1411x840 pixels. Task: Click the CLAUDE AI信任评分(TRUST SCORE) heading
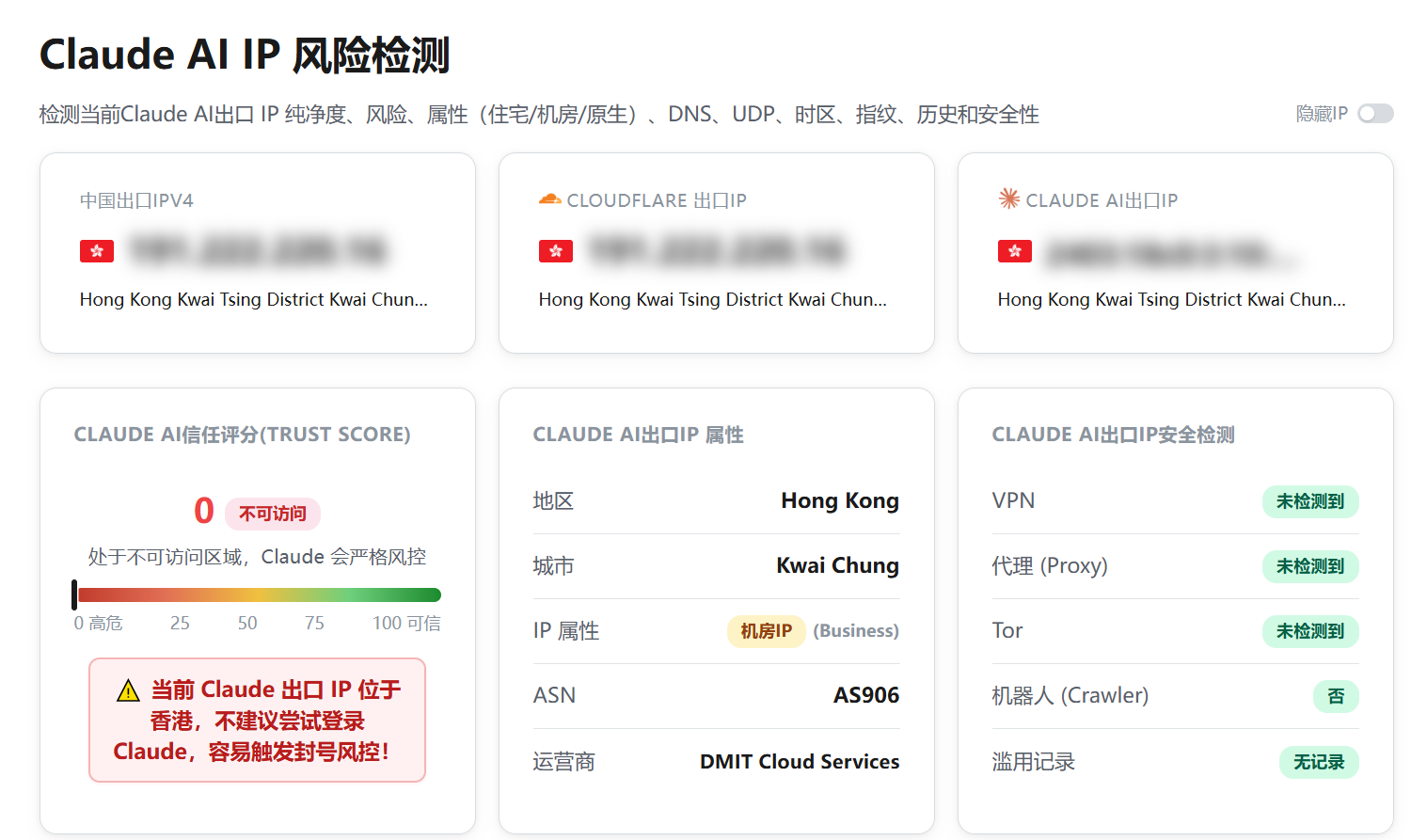point(243,435)
